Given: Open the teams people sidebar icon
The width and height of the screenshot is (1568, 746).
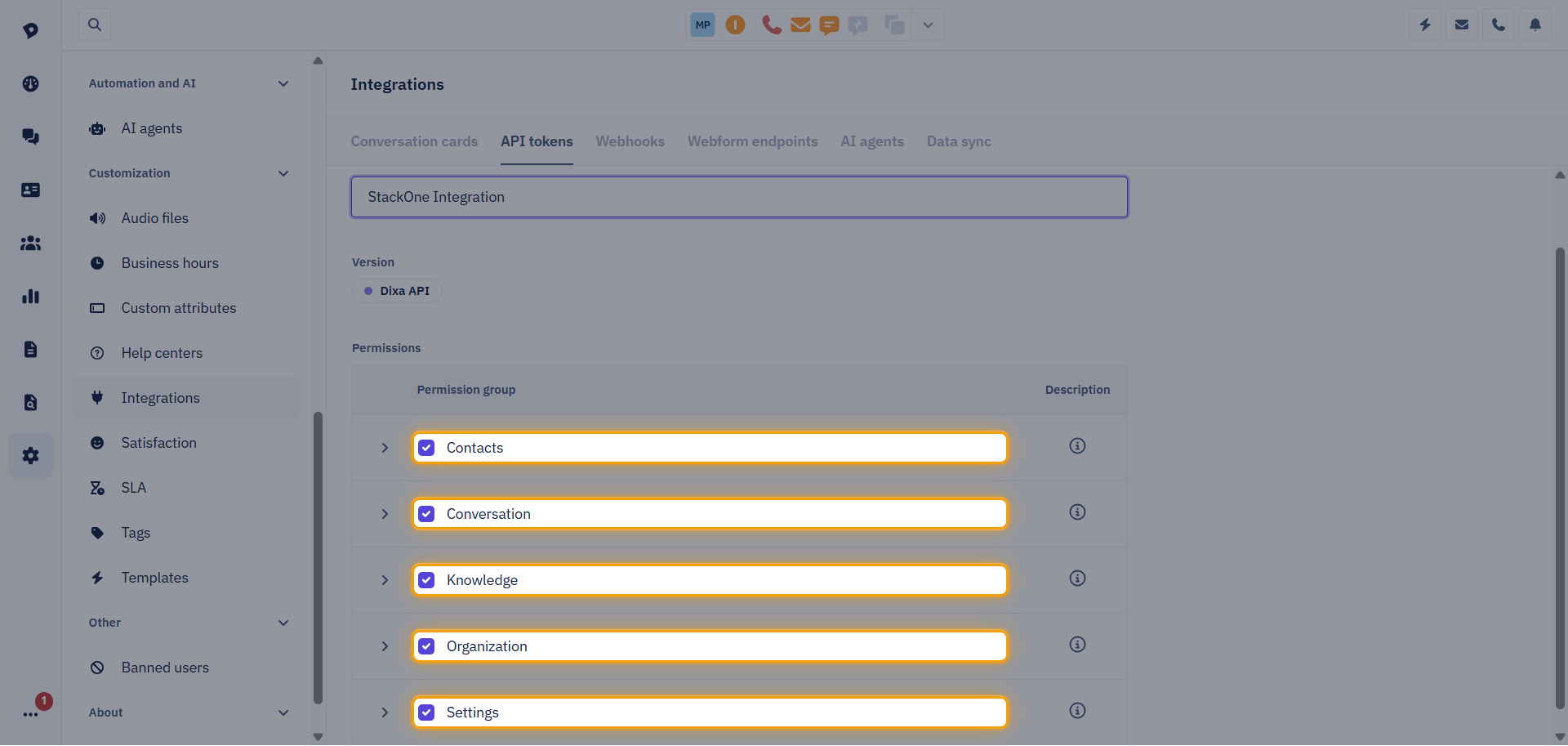Looking at the screenshot, I should click(x=30, y=243).
